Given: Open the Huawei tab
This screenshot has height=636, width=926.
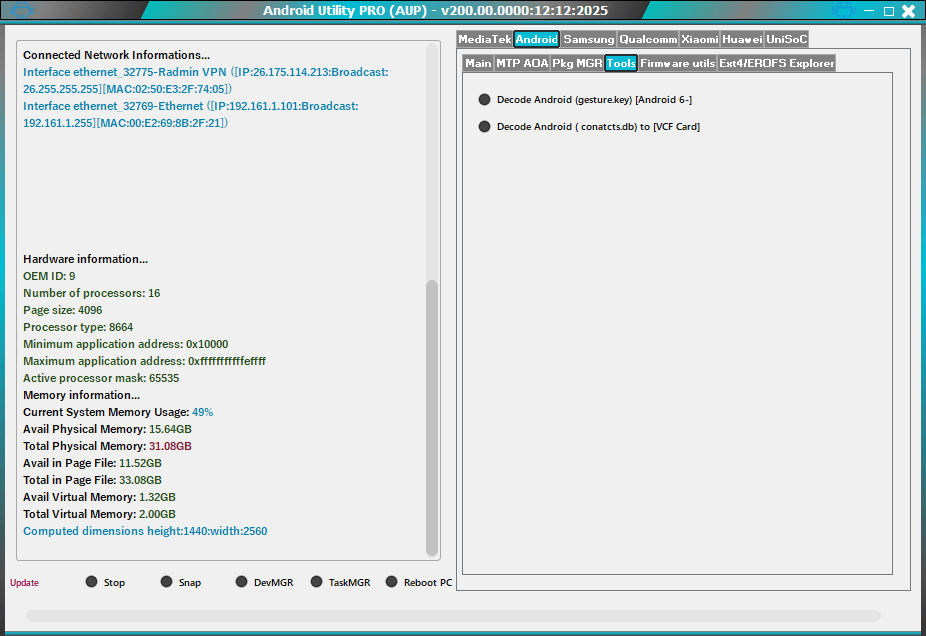Looking at the screenshot, I should 742,39.
